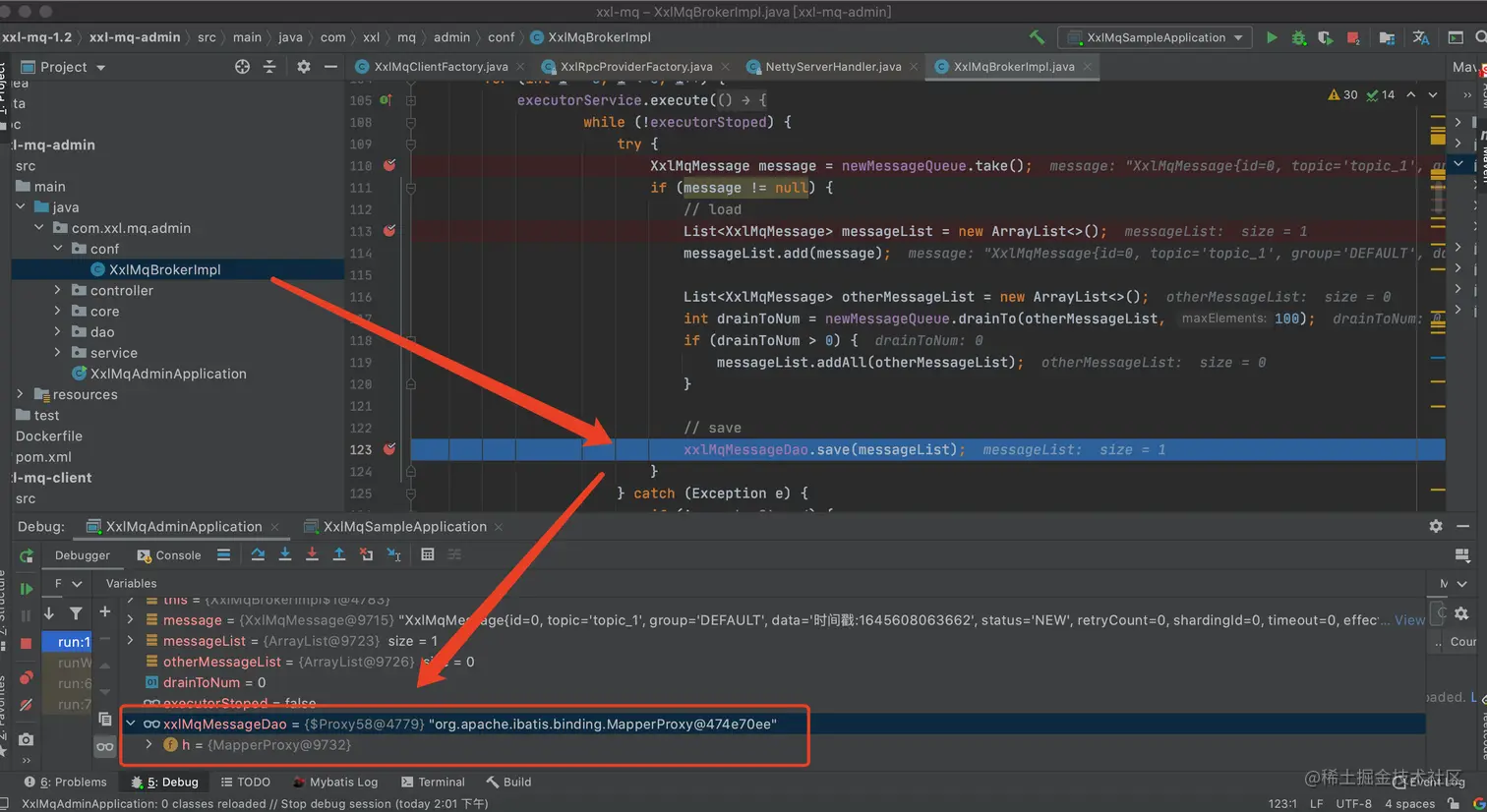Step over in the debugger toolbar
Image resolution: width=1487 pixels, height=812 pixels.
(x=258, y=554)
